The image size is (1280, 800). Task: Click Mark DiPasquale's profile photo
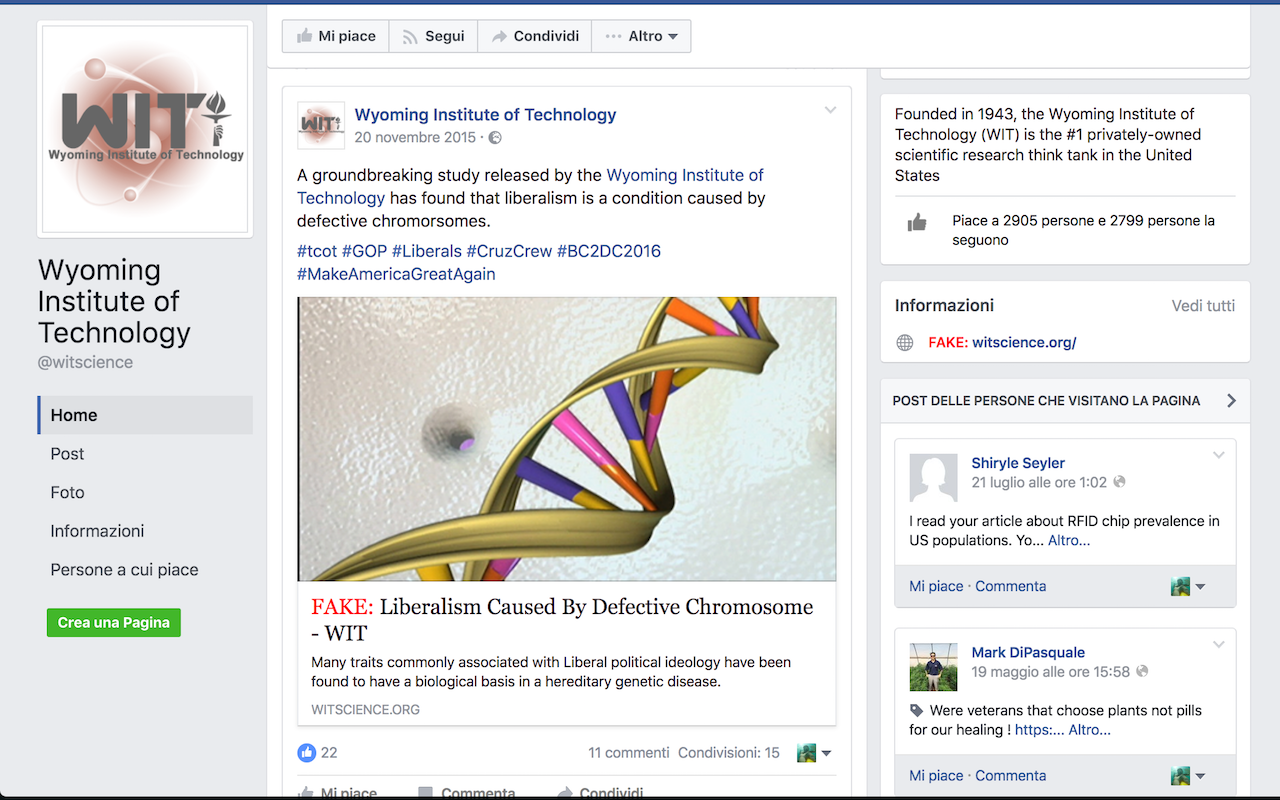pyautogui.click(x=933, y=666)
